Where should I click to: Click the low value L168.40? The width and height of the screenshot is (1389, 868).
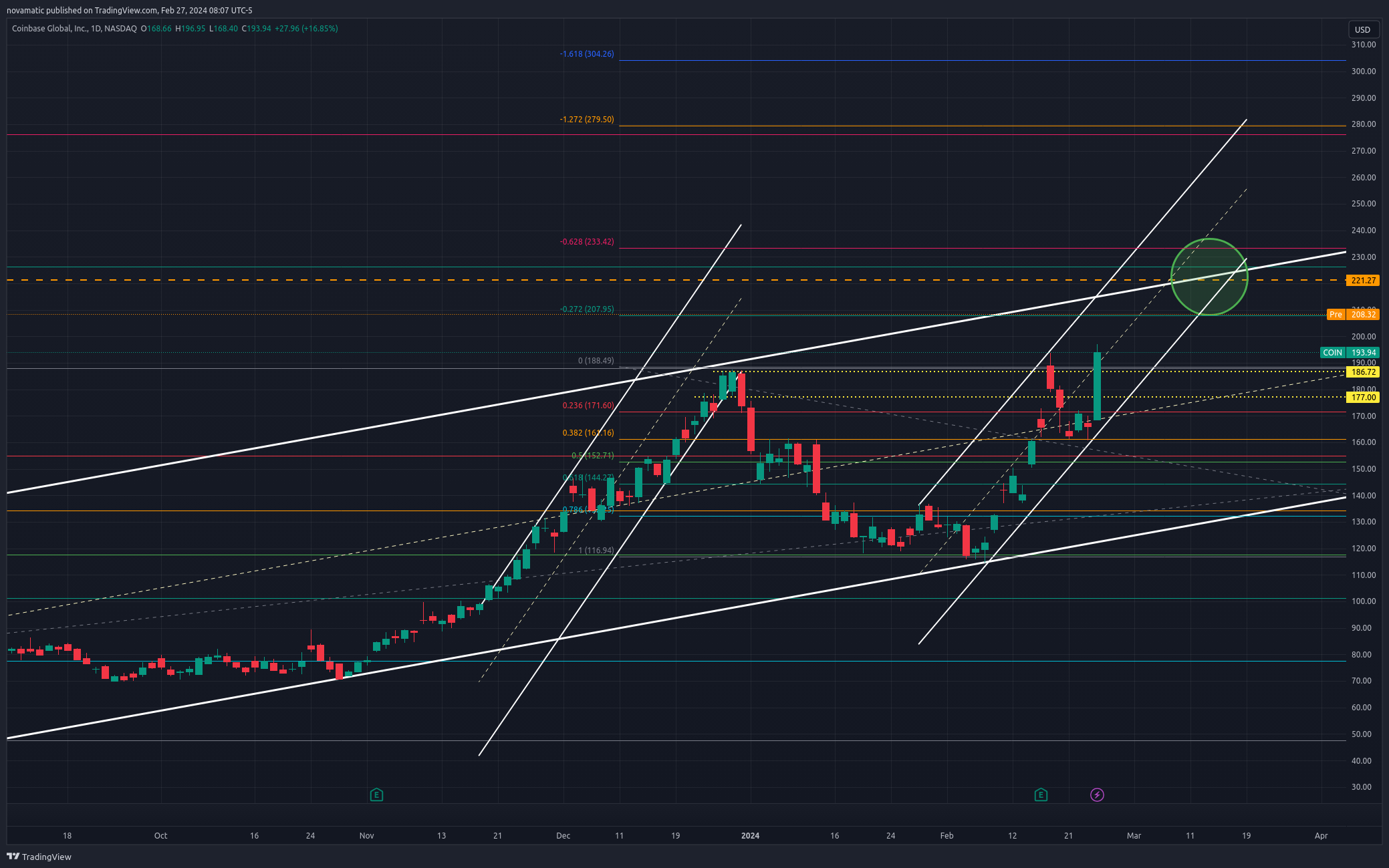point(224,29)
